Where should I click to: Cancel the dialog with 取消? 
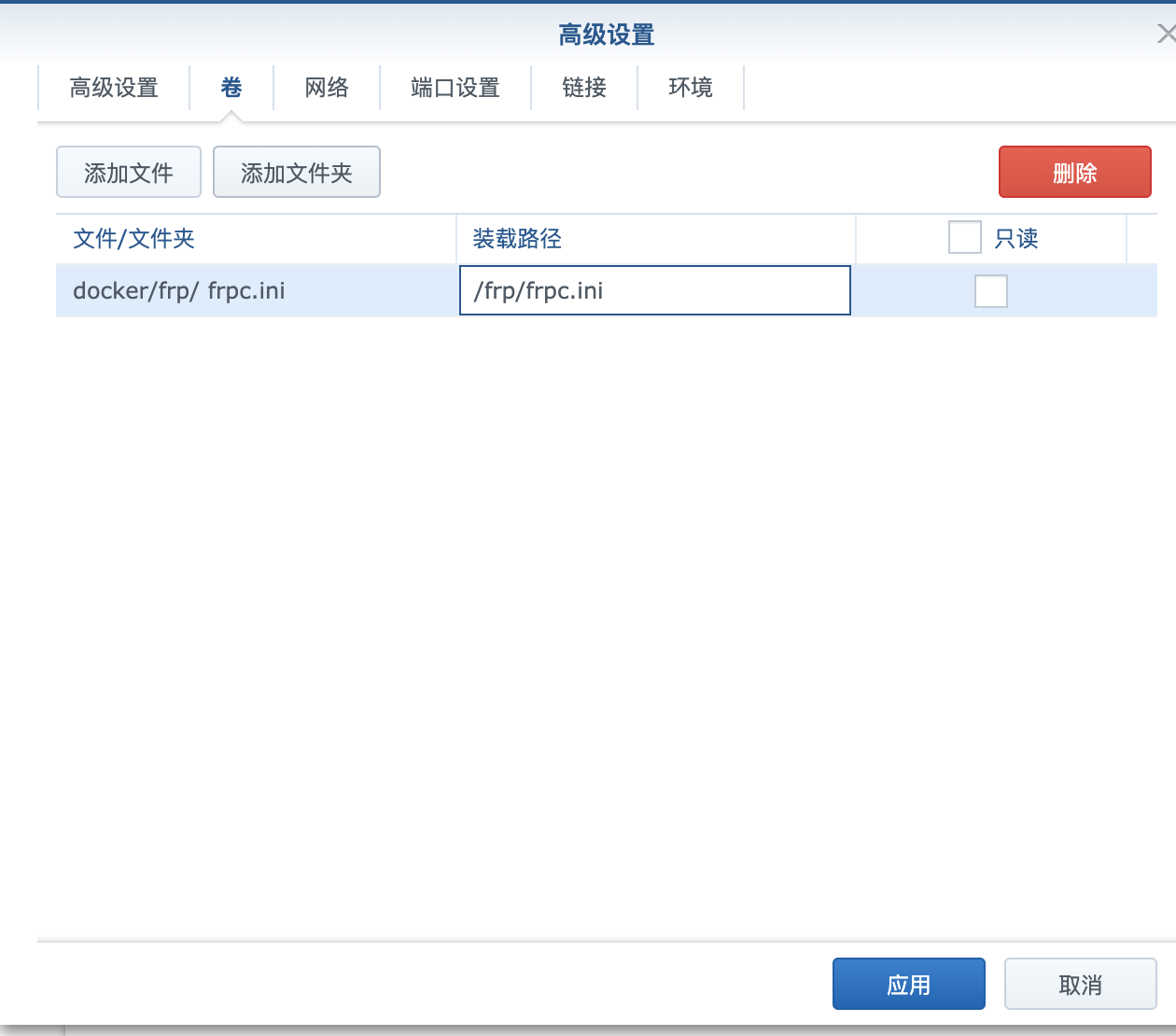pos(1081,984)
